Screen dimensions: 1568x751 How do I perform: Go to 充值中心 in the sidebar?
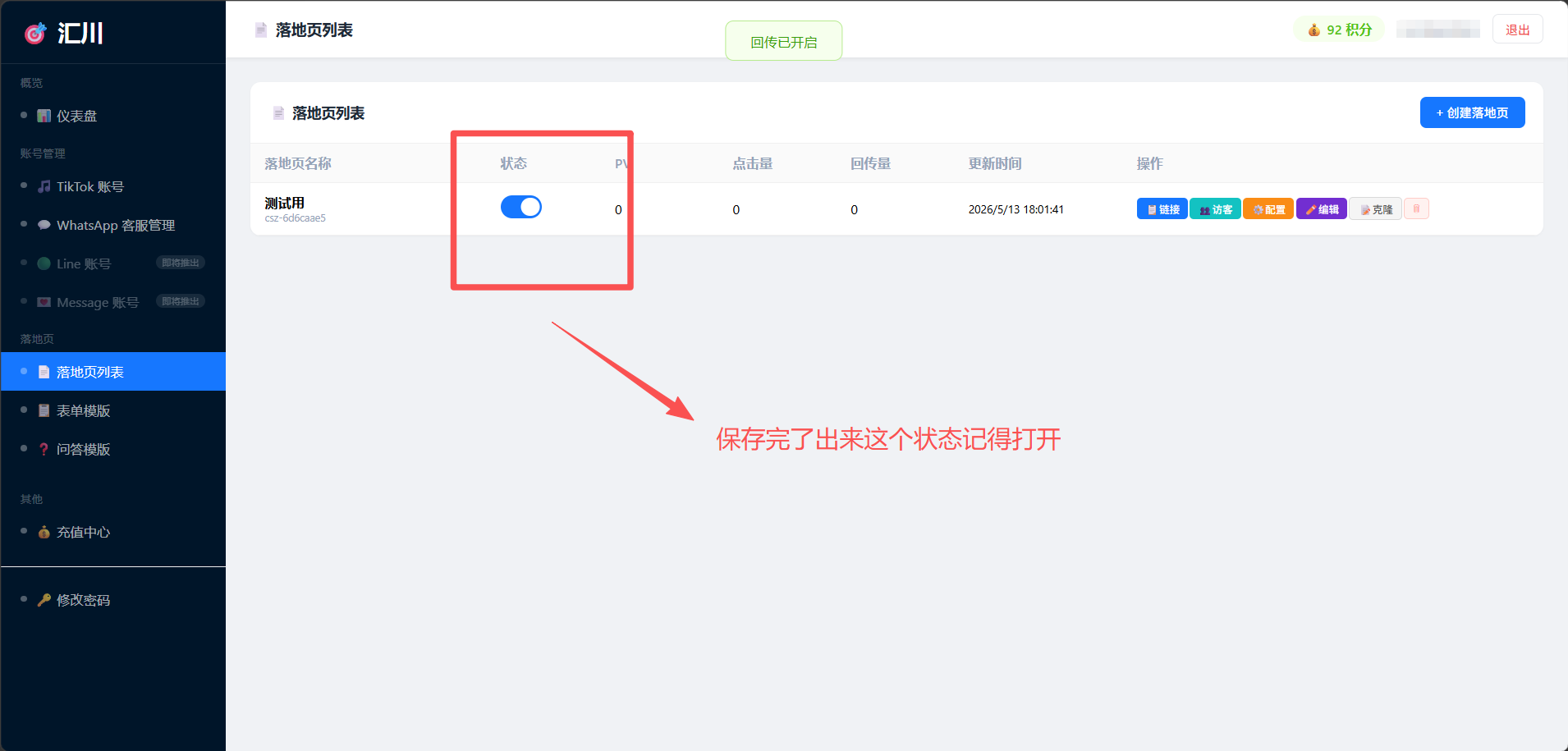pyautogui.click(x=113, y=532)
